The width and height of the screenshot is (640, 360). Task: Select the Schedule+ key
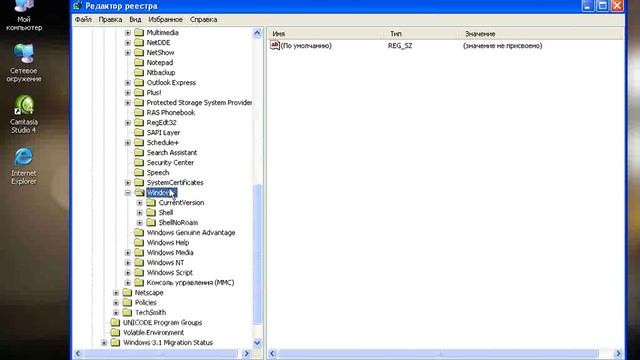click(162, 142)
